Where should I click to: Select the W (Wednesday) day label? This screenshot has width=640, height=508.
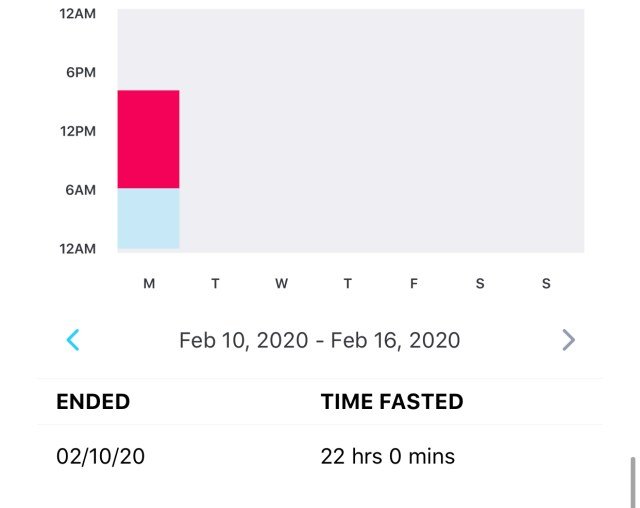[x=281, y=283]
